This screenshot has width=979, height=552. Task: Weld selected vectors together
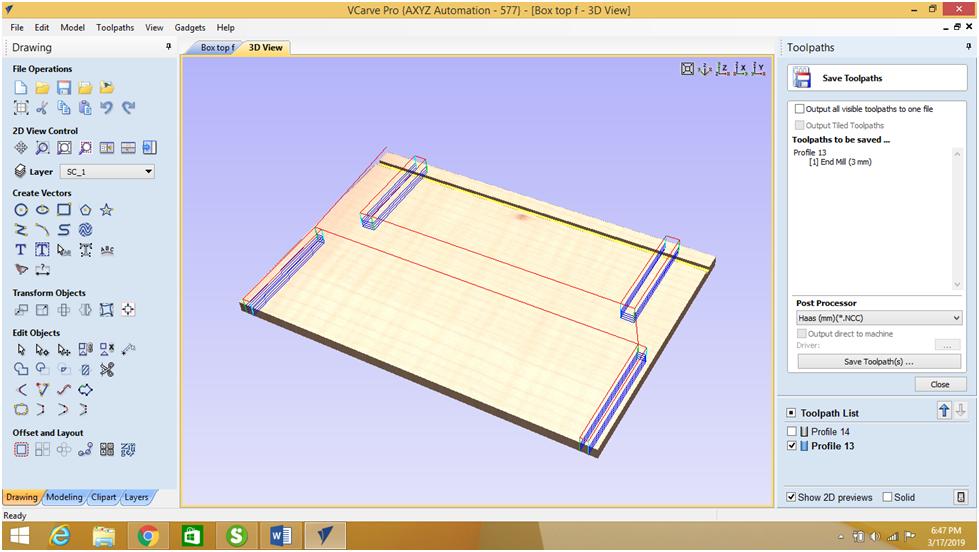pos(21,370)
